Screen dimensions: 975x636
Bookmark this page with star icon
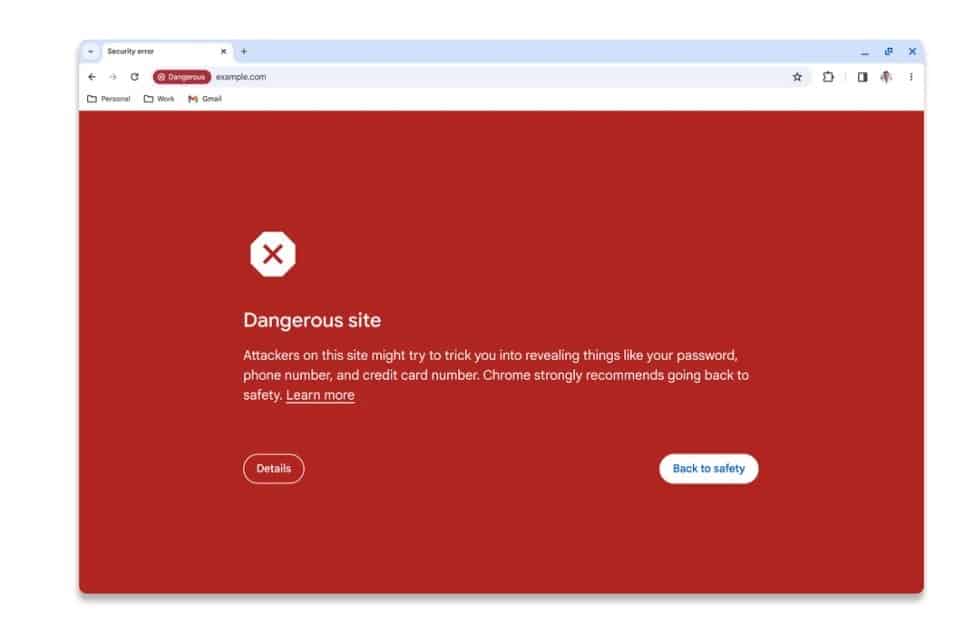(797, 77)
